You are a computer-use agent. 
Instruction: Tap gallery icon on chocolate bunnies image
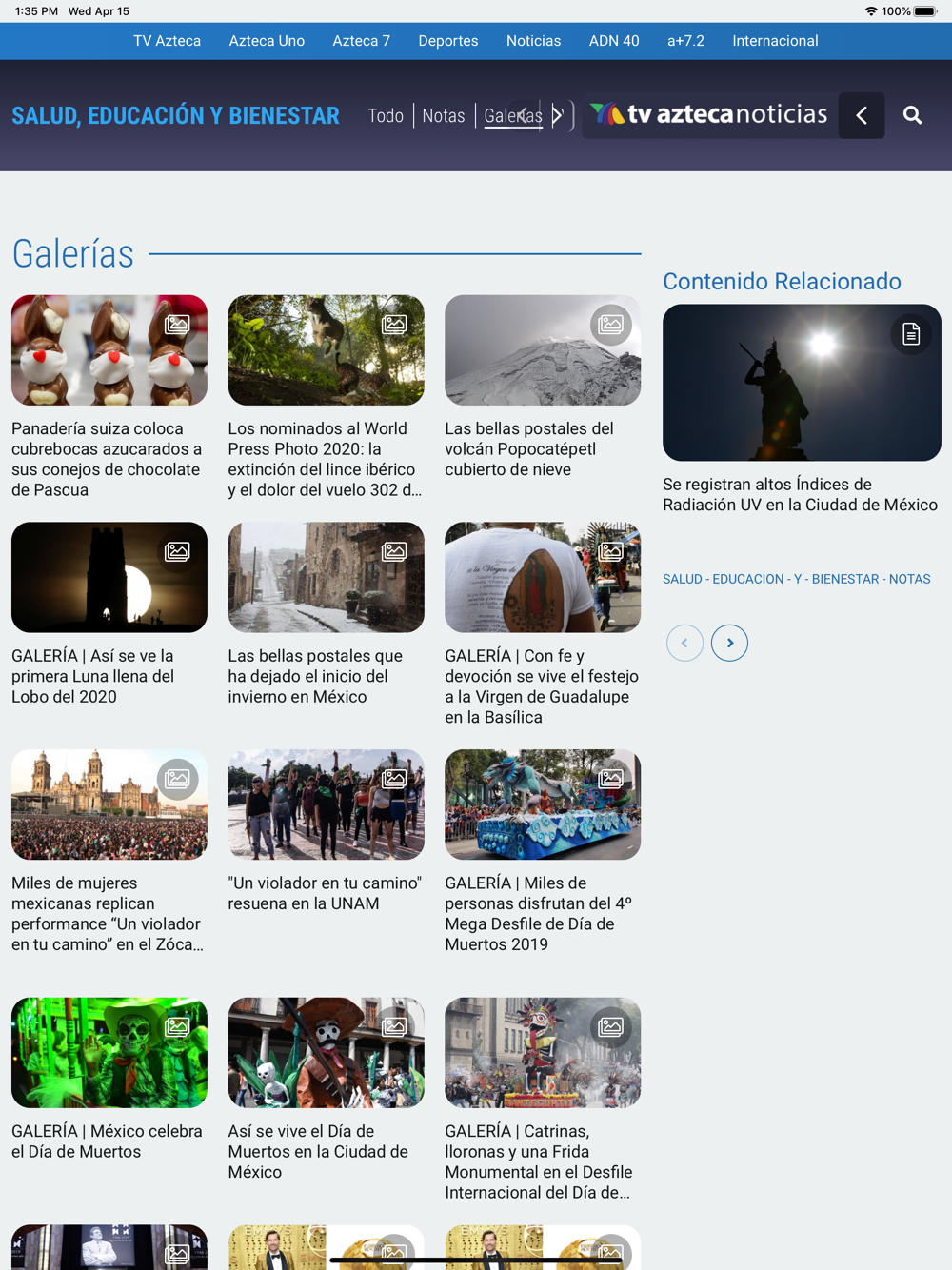click(177, 325)
